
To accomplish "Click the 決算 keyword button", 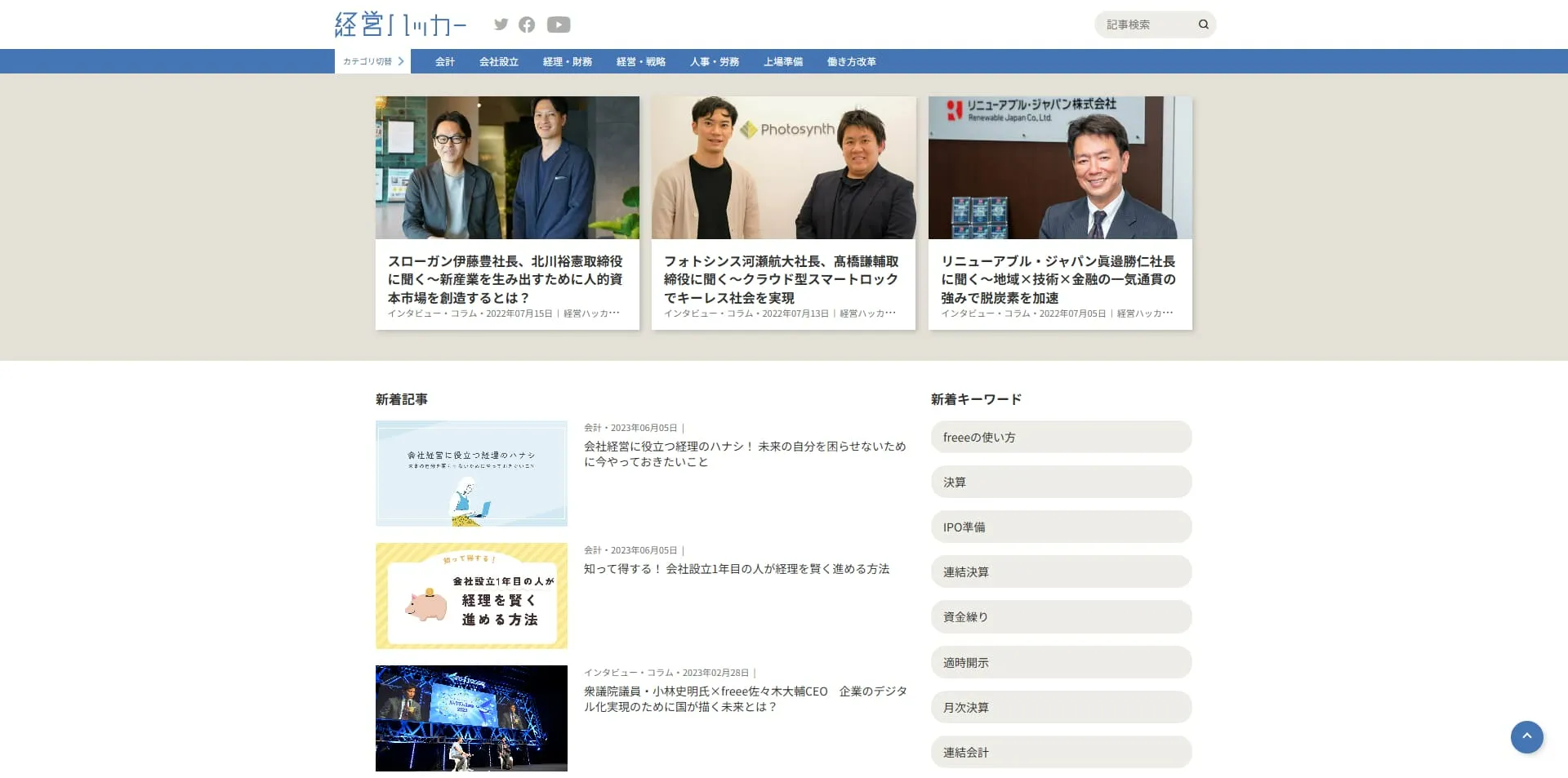I will click(1061, 482).
